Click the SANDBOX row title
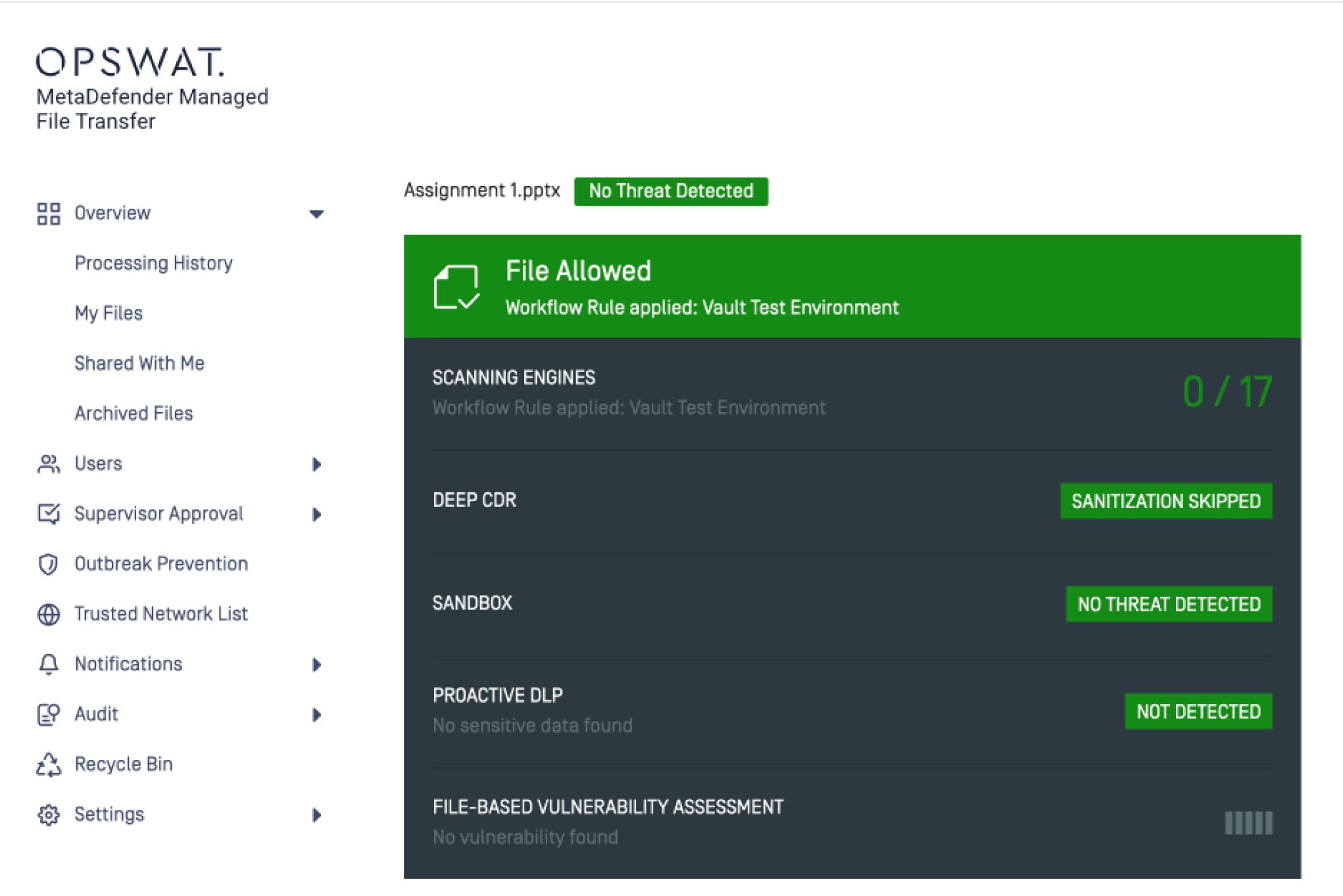1343x896 pixels. 472,603
